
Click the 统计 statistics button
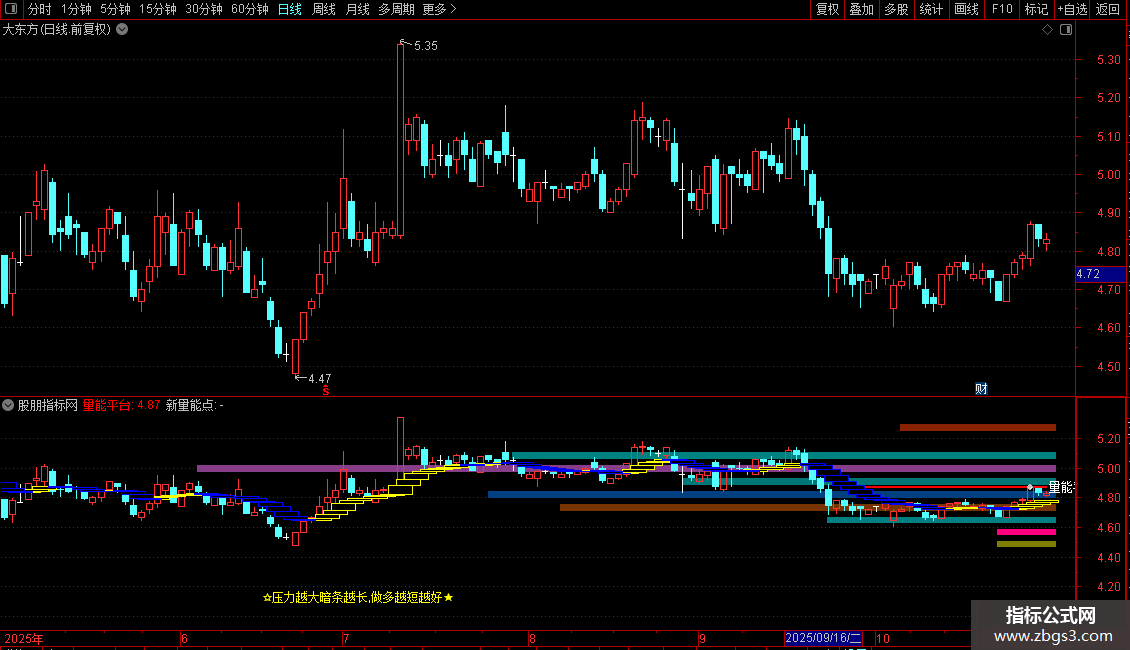[x=931, y=9]
